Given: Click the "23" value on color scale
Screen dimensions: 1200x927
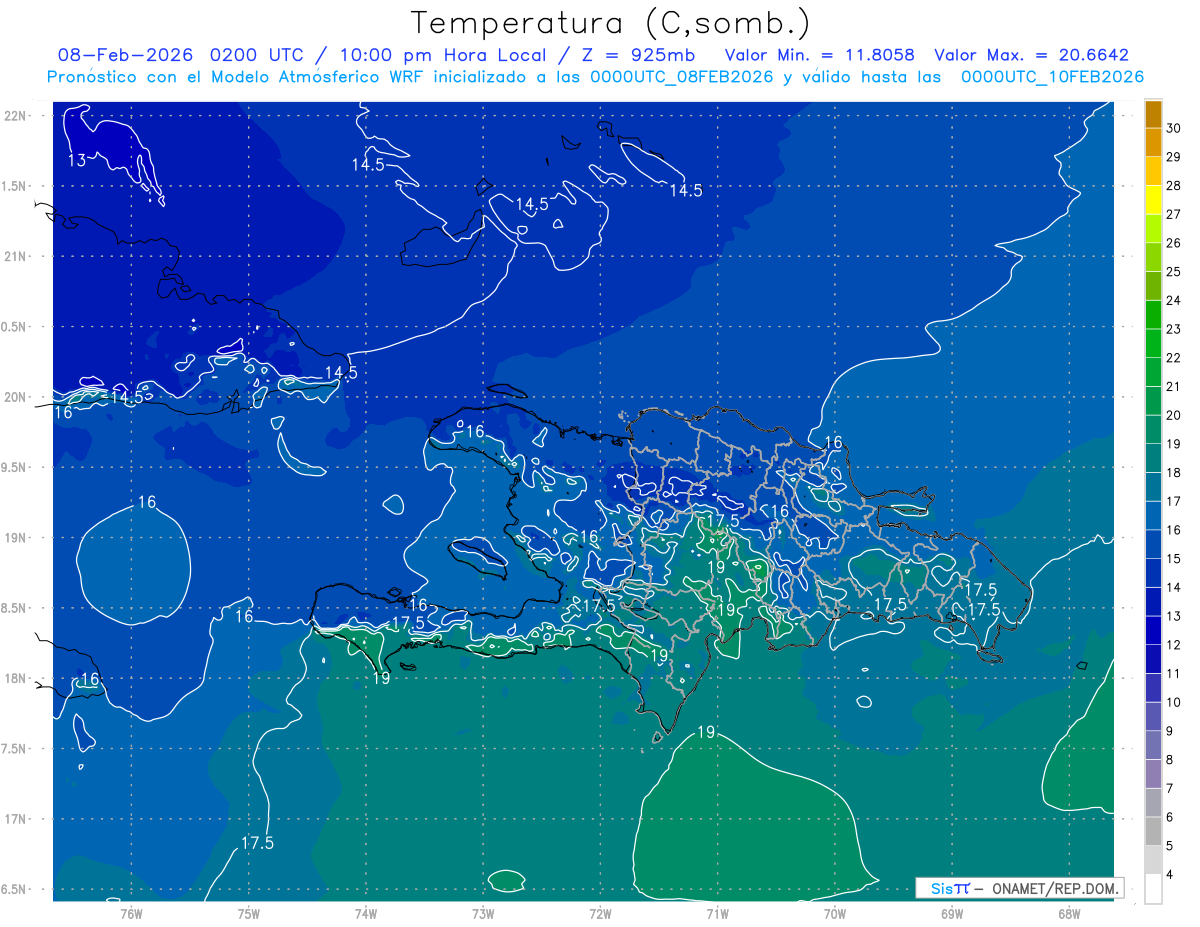Looking at the screenshot, I should click(x=1175, y=329).
